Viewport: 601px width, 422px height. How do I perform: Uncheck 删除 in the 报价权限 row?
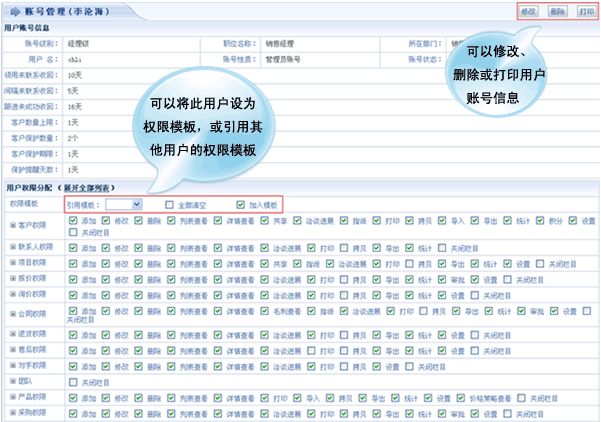tap(138, 279)
